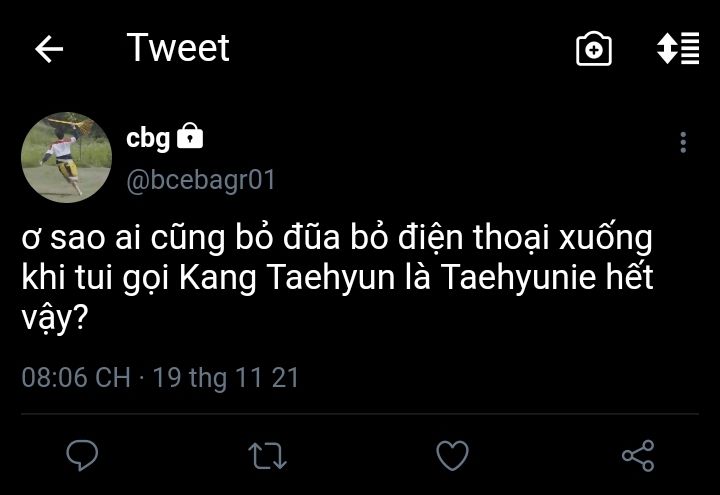Screen dimensions: 720x495
Task: Retweet this post
Action: tap(267, 456)
